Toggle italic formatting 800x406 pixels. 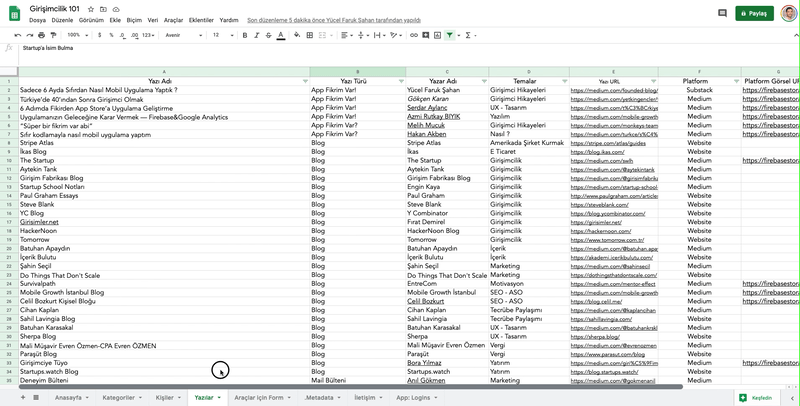pos(257,35)
